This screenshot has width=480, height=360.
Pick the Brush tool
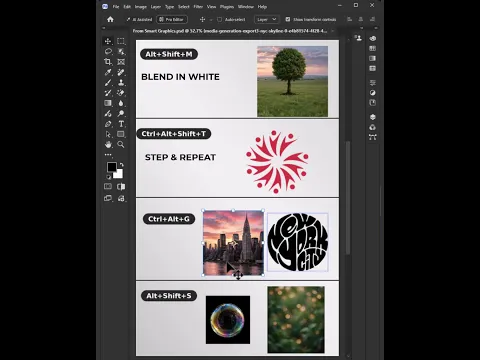pyautogui.click(x=108, y=82)
